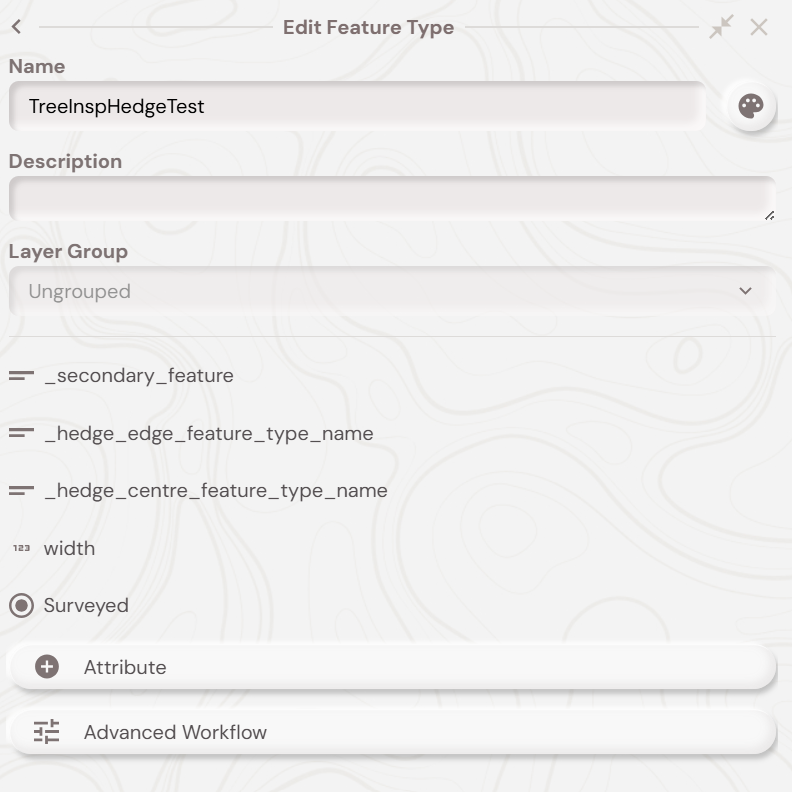Click the text icon beside _hedge_centre_feature_type_name
This screenshot has height=792, width=792.
pyautogui.click(x=21, y=491)
